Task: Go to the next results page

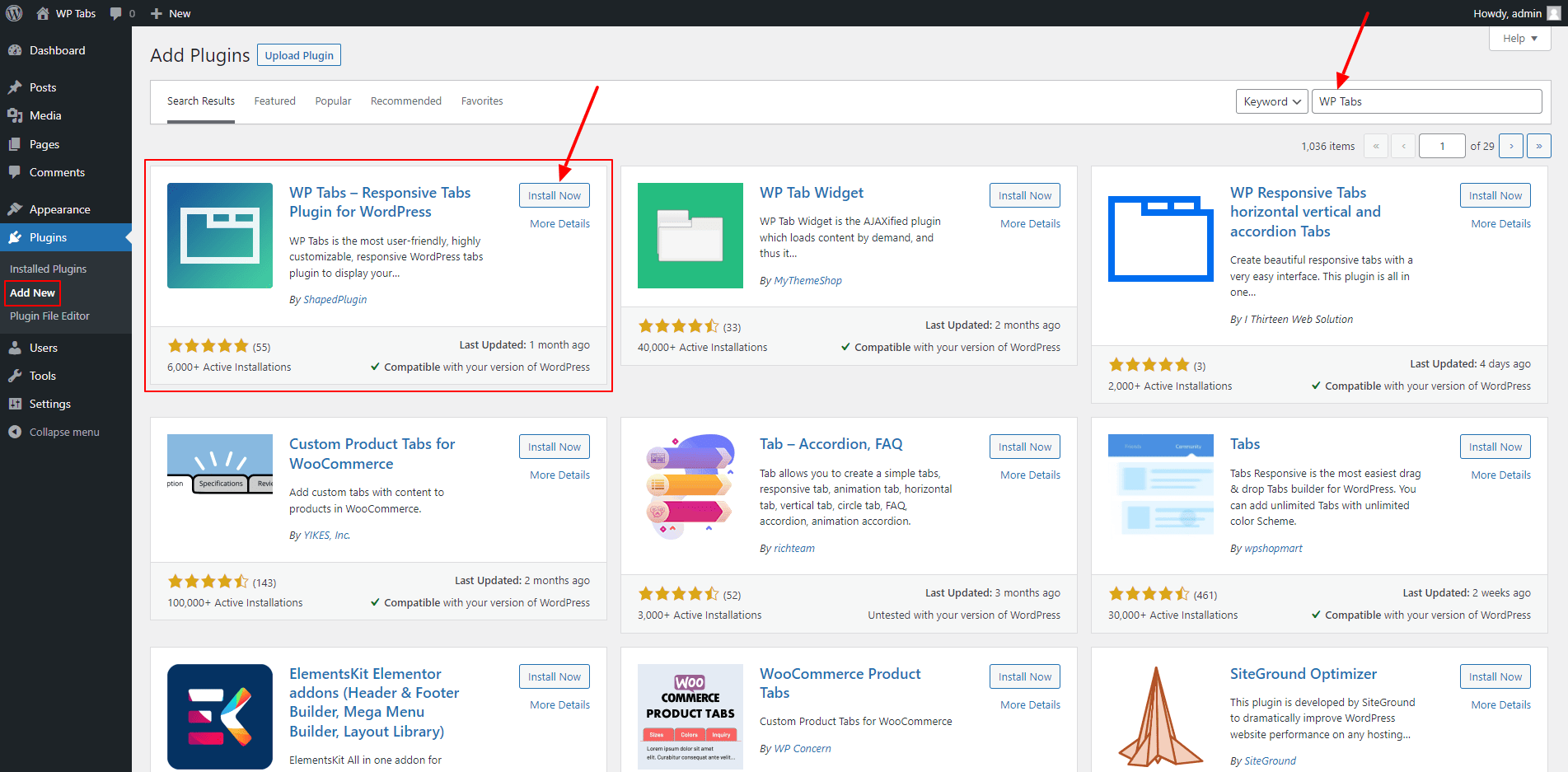Action: coord(1511,146)
